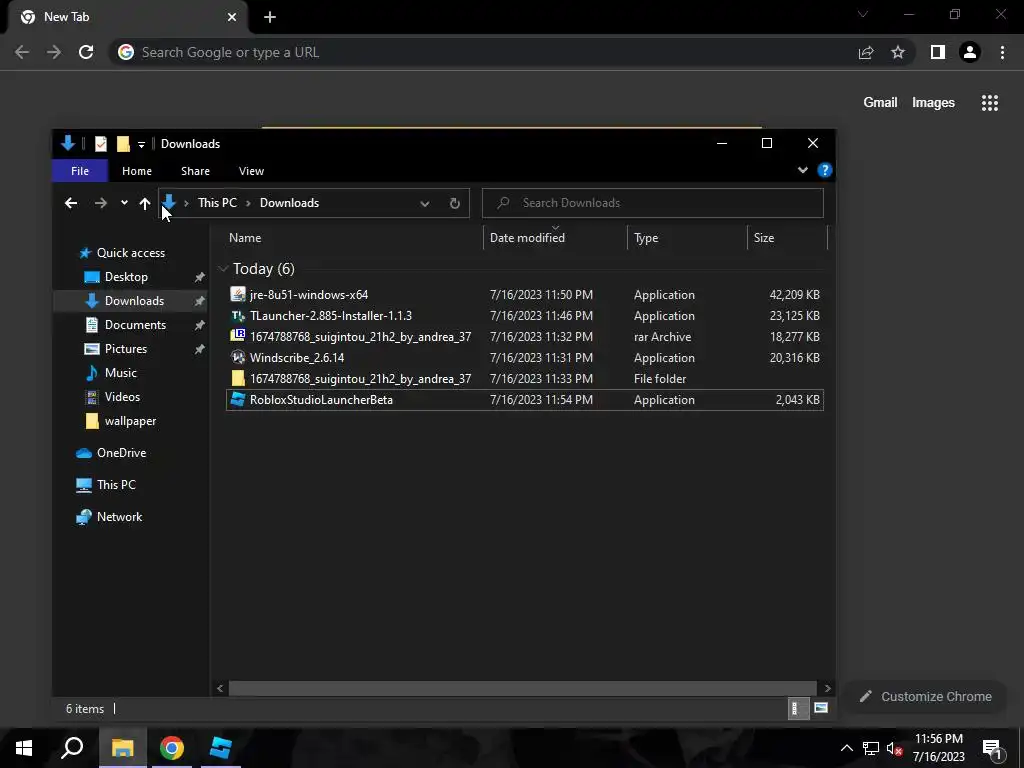Open Roblox Studio from the taskbar

[x=221, y=748]
